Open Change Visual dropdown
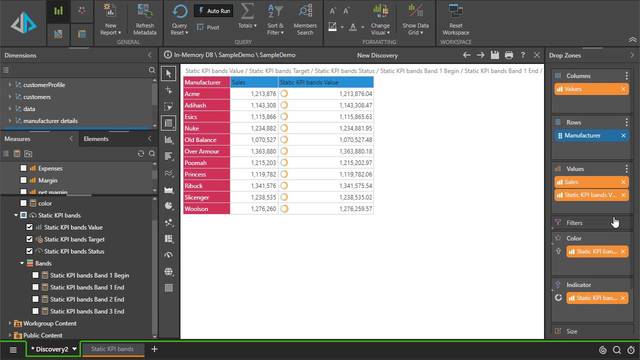The width and height of the screenshot is (640, 360). click(380, 19)
